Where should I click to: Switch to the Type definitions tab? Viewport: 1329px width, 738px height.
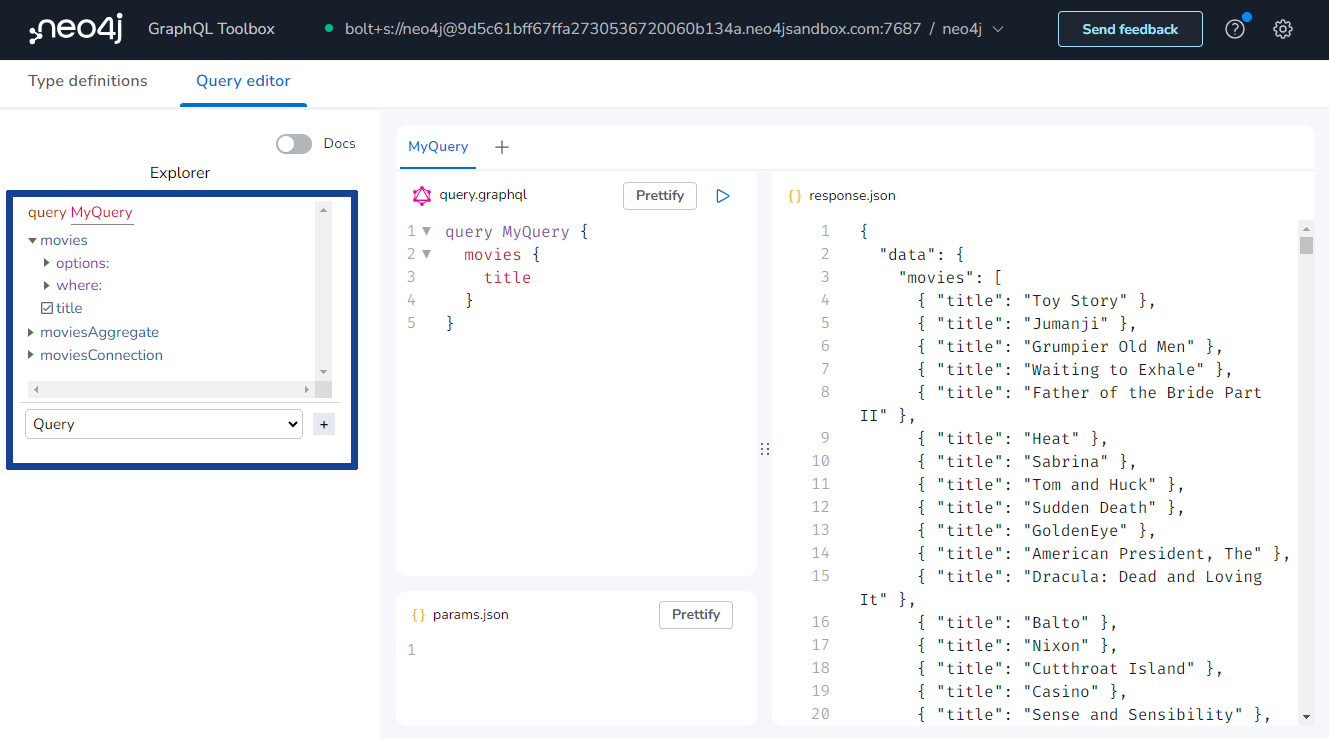coord(87,80)
